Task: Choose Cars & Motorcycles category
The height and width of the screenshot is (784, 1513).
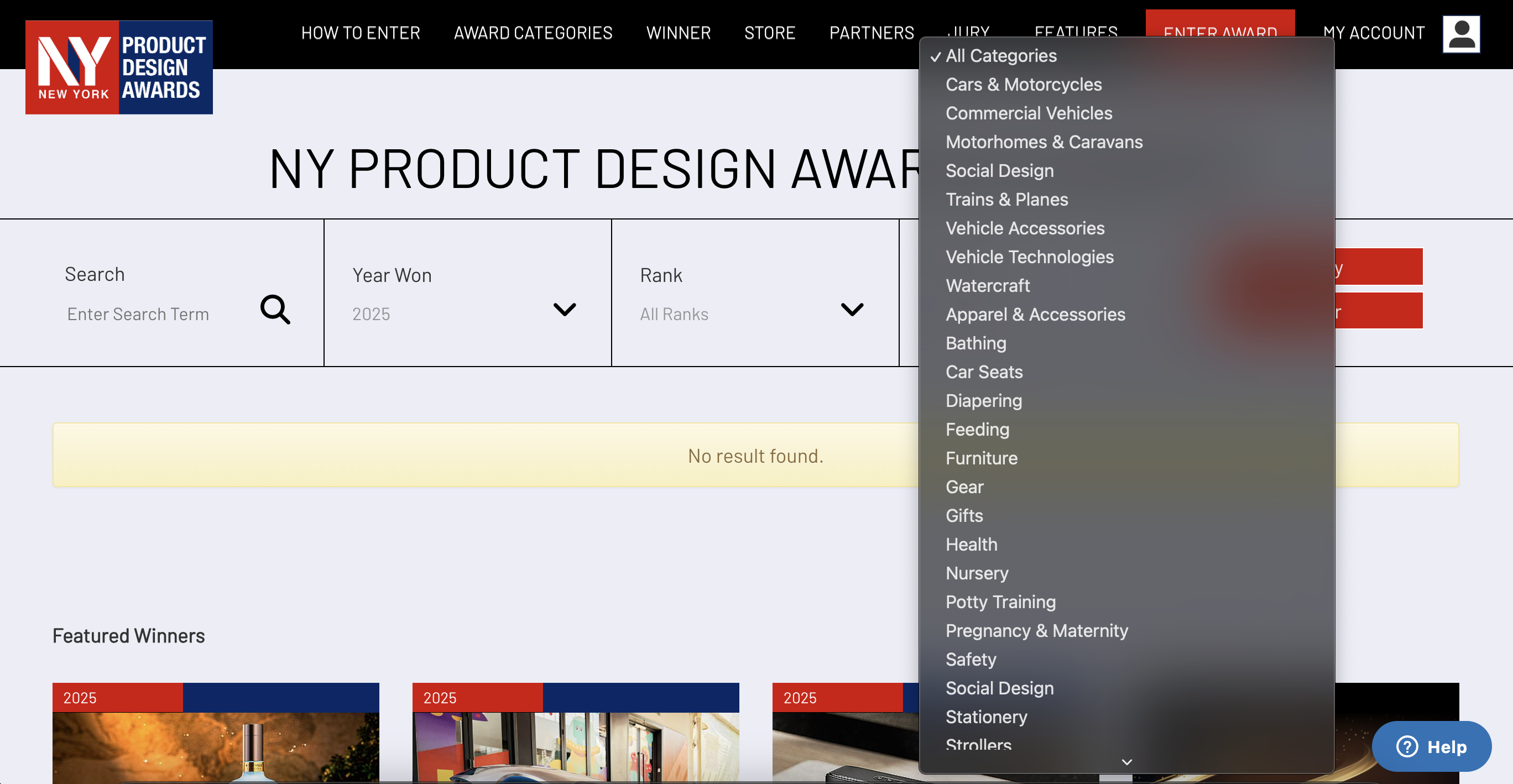Action: coord(1023,85)
